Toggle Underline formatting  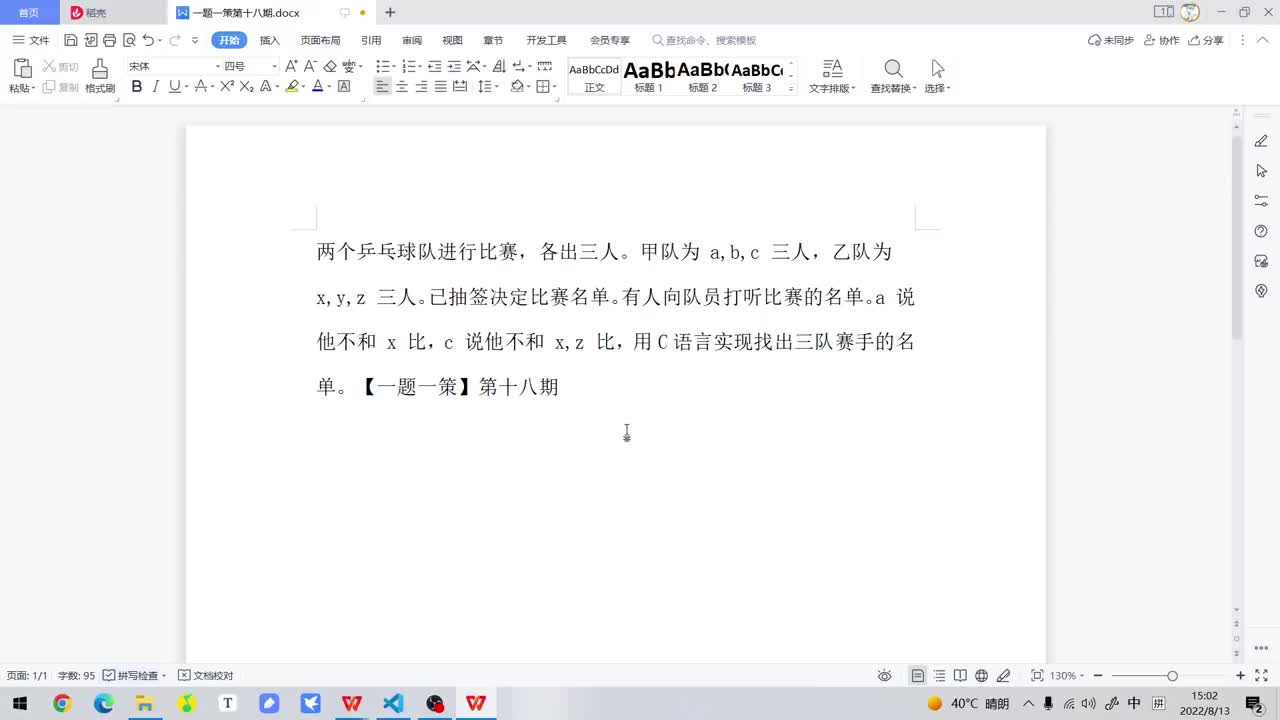(x=174, y=87)
